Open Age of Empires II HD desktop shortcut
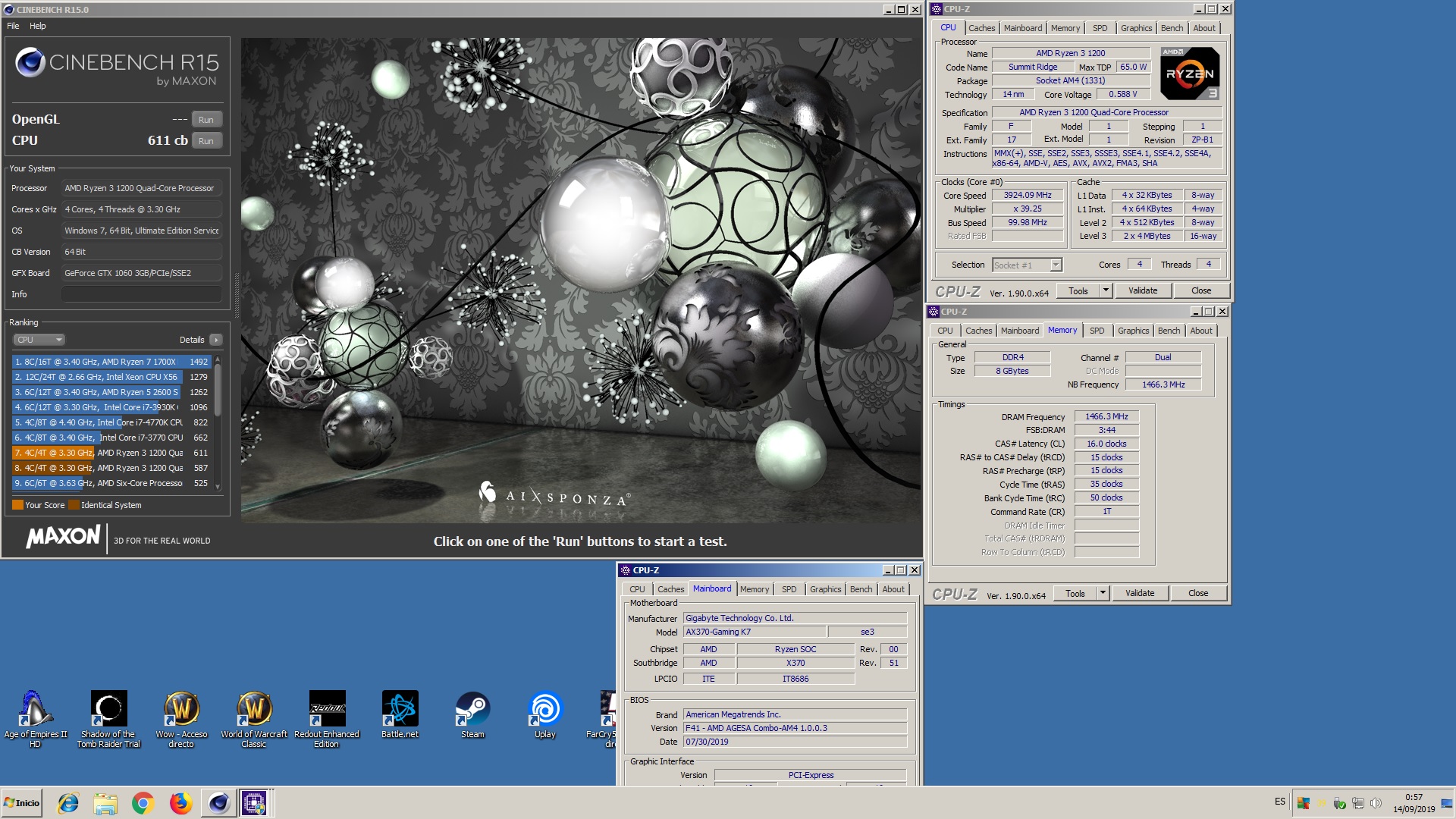1456x819 pixels. click(35, 719)
